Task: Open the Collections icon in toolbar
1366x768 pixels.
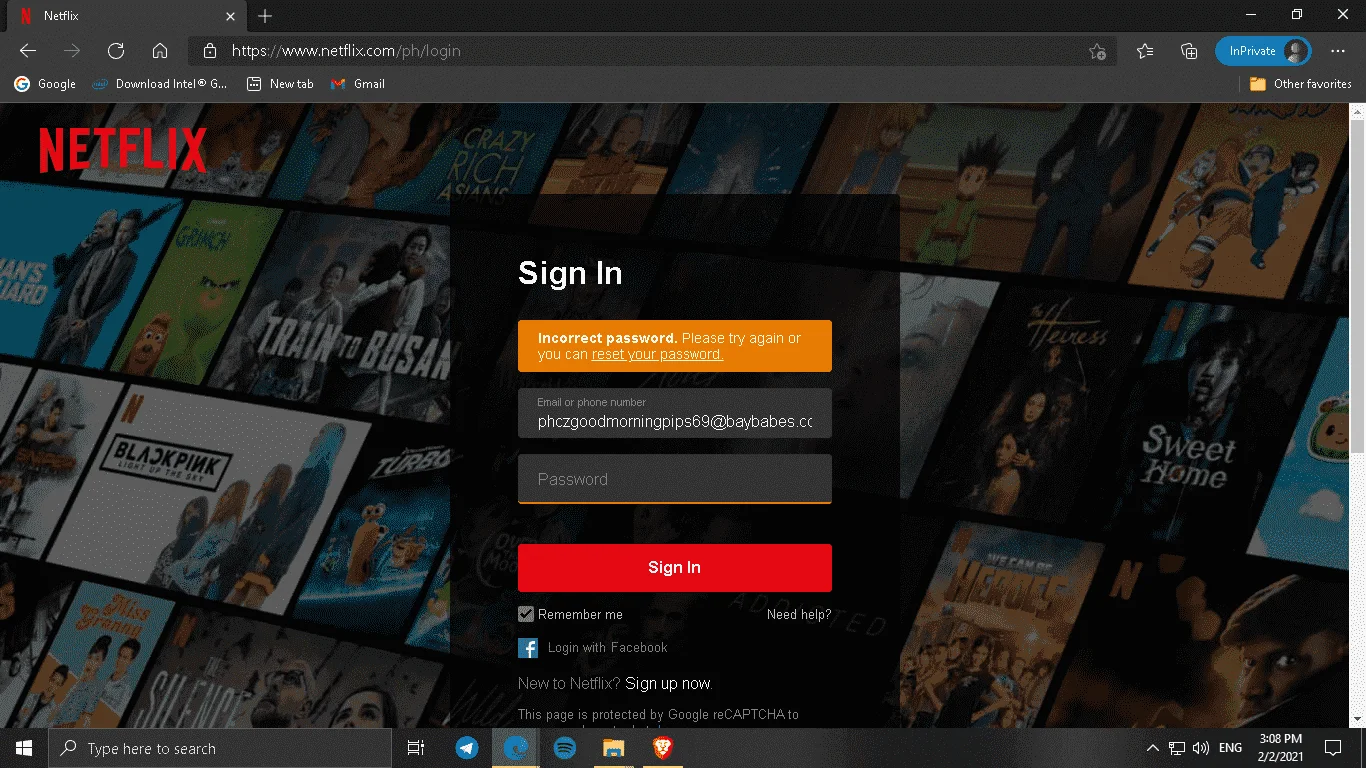Action: coord(1189,51)
